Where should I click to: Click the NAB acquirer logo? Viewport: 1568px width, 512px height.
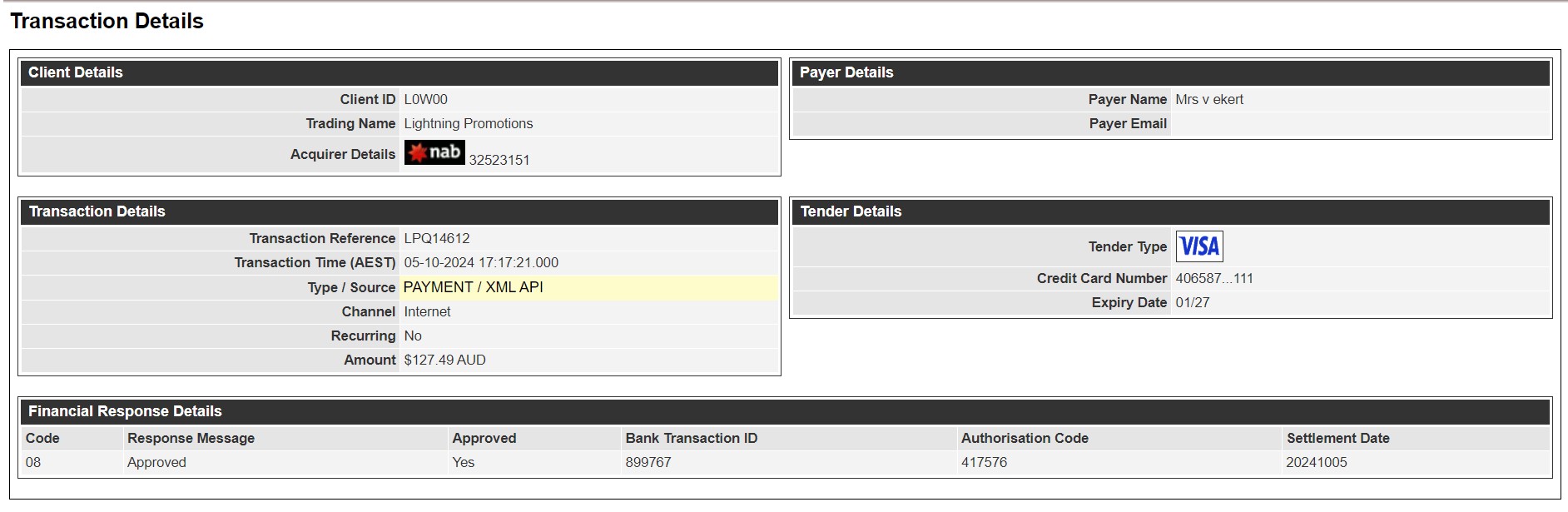(434, 152)
